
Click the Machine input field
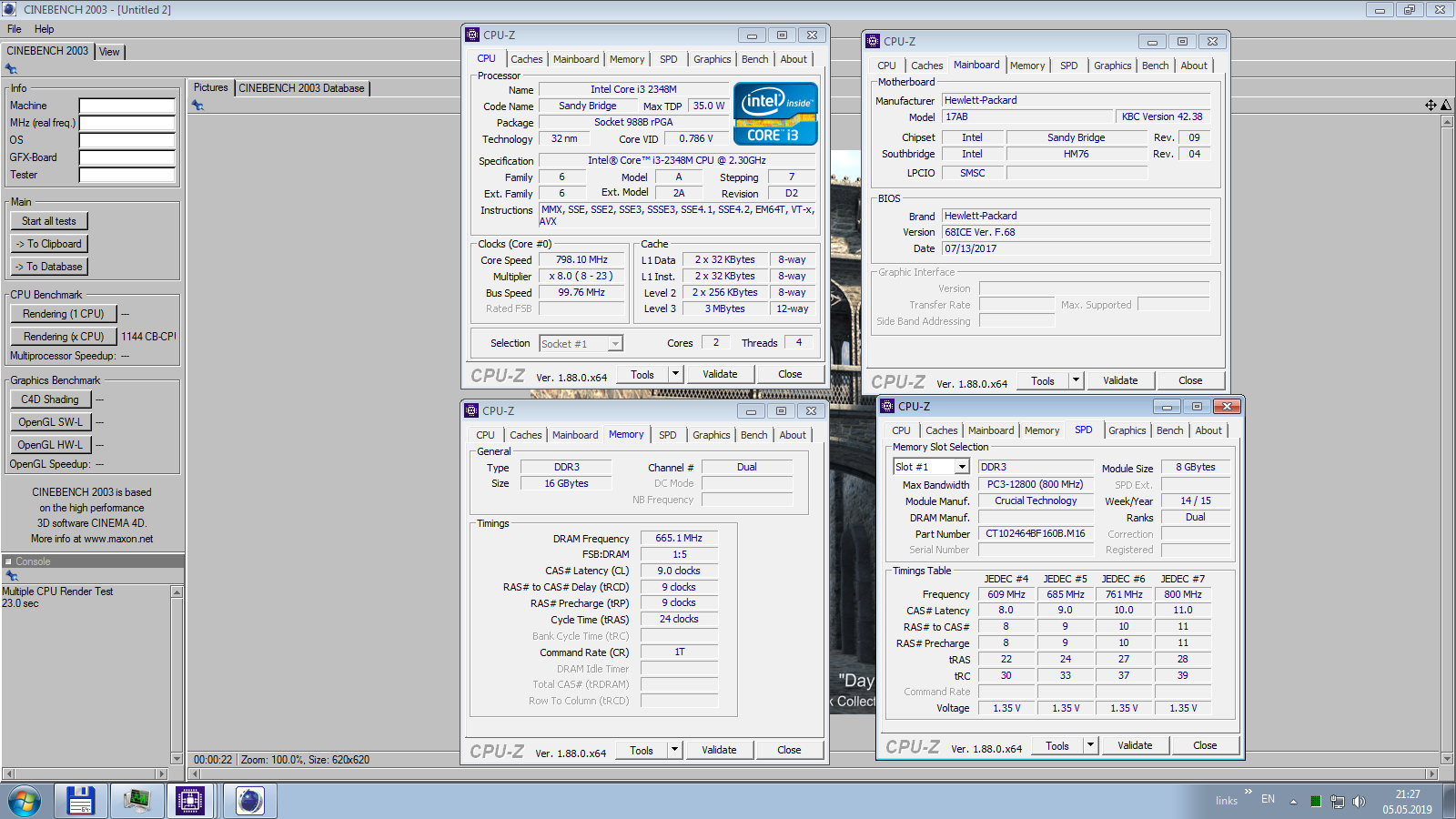126,106
